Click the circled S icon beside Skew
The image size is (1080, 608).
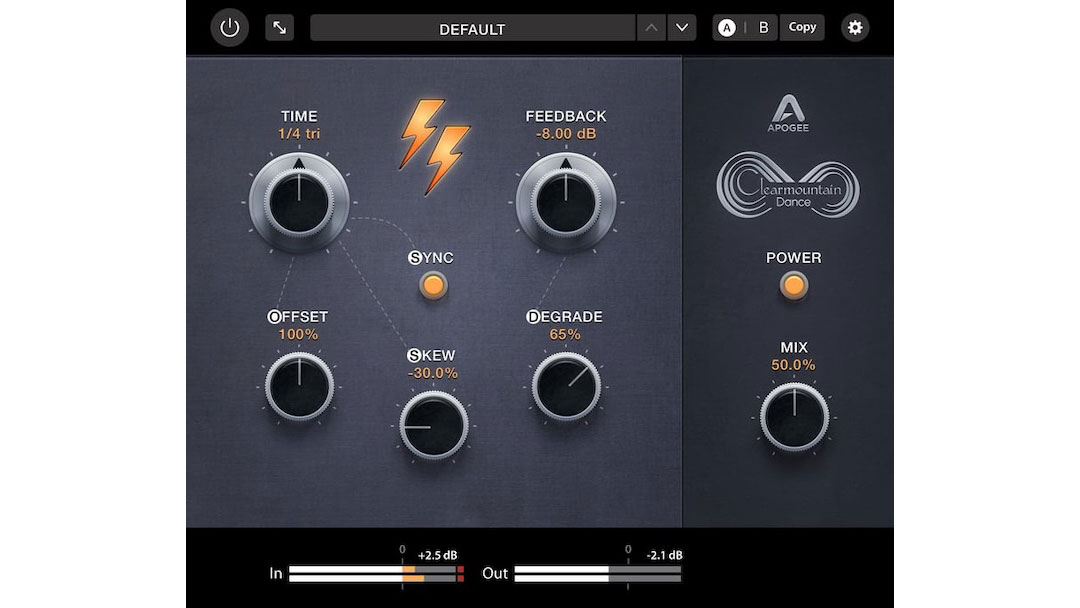(x=414, y=355)
